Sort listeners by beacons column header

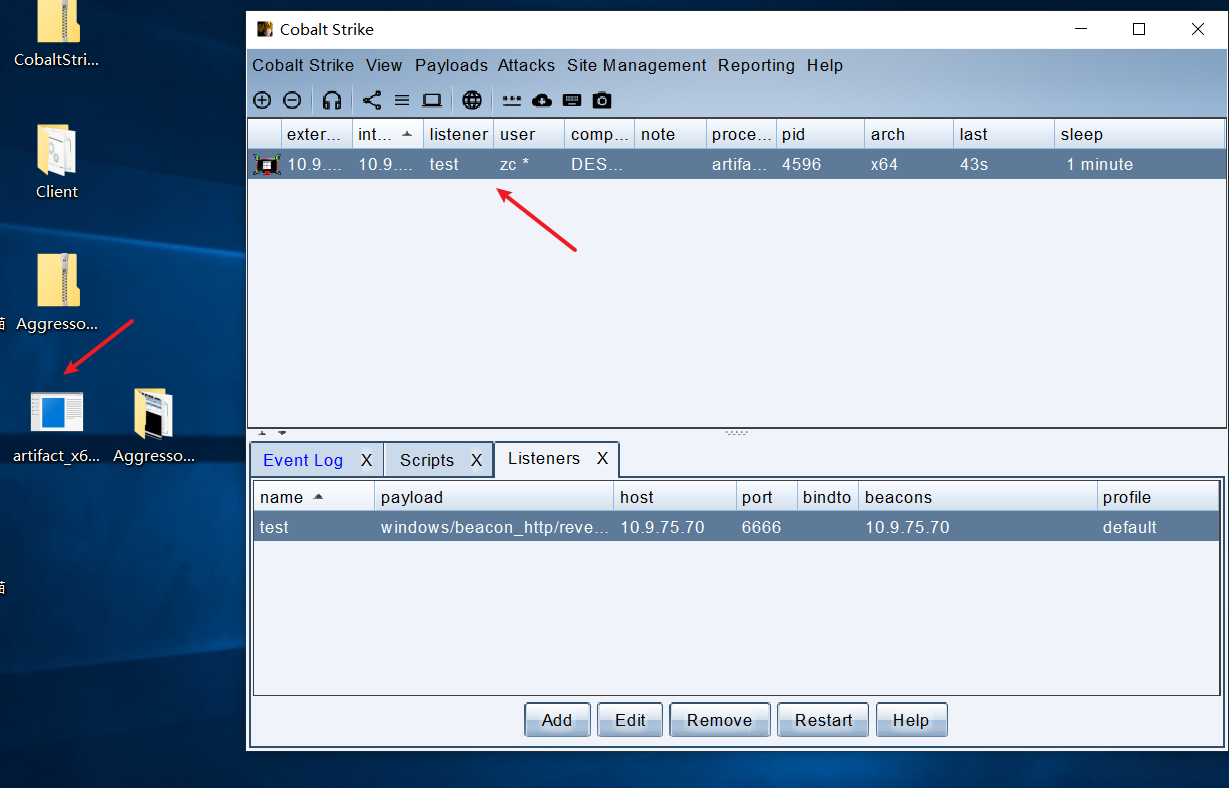pos(977,497)
